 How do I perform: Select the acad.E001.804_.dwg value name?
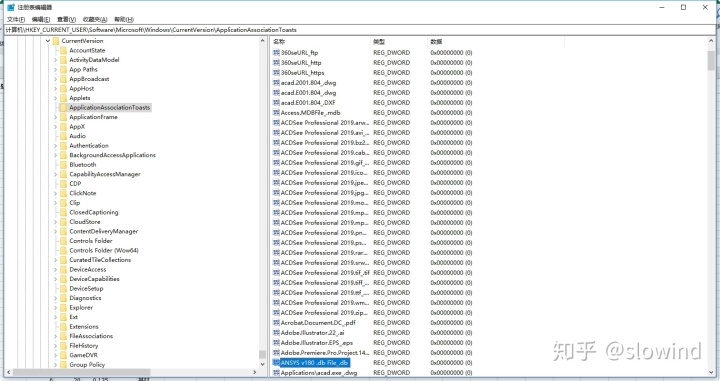tap(308, 93)
